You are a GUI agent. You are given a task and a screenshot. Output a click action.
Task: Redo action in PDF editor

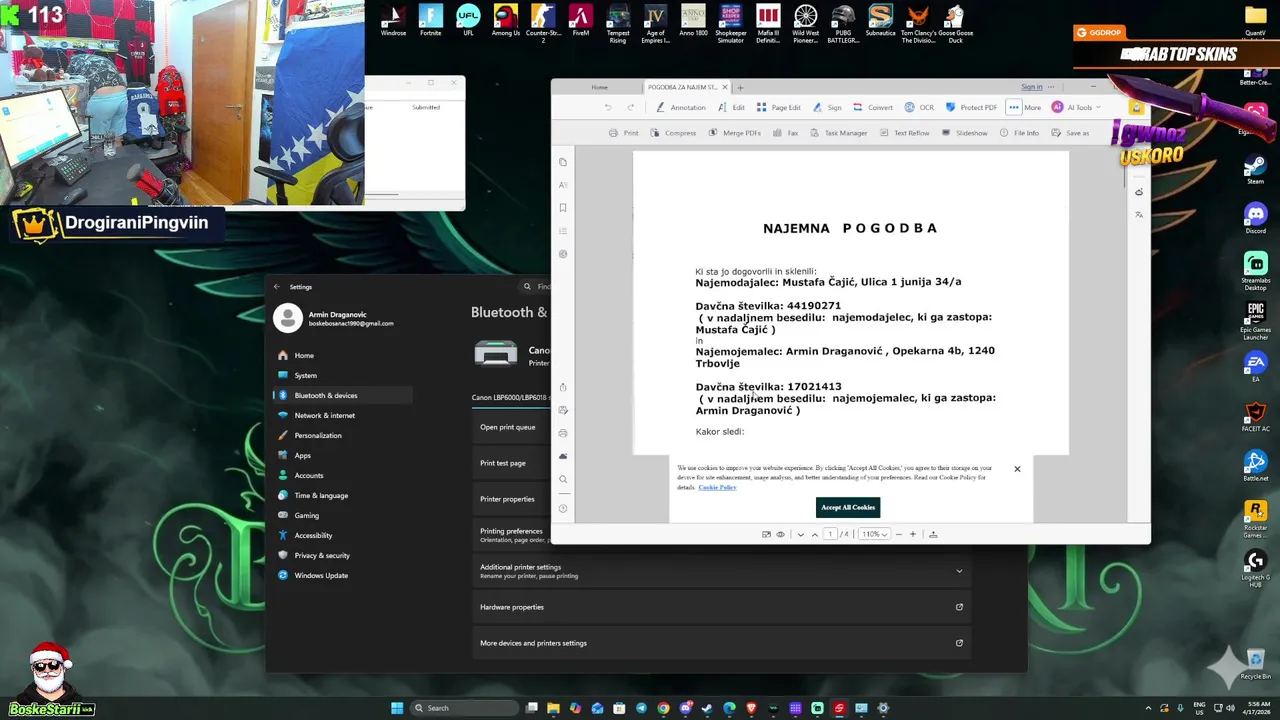(630, 107)
